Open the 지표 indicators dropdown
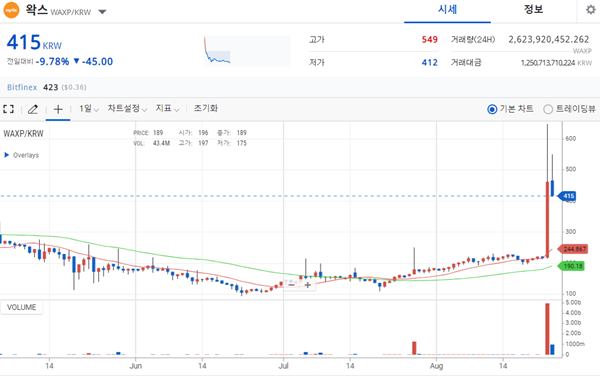 pyautogui.click(x=167, y=109)
